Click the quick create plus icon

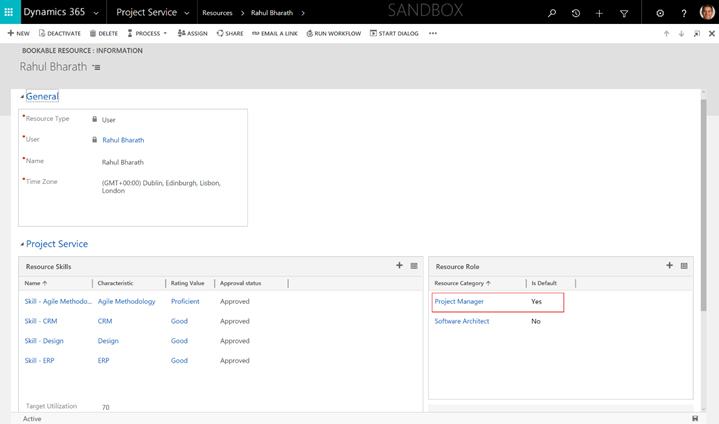click(599, 13)
